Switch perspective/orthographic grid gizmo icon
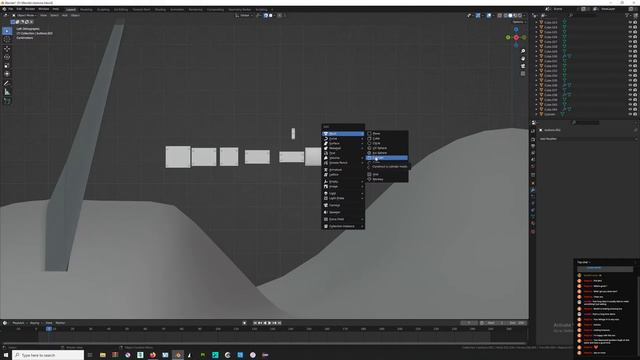Image resolution: width=640 pixels, height=360 pixels. tap(523, 73)
